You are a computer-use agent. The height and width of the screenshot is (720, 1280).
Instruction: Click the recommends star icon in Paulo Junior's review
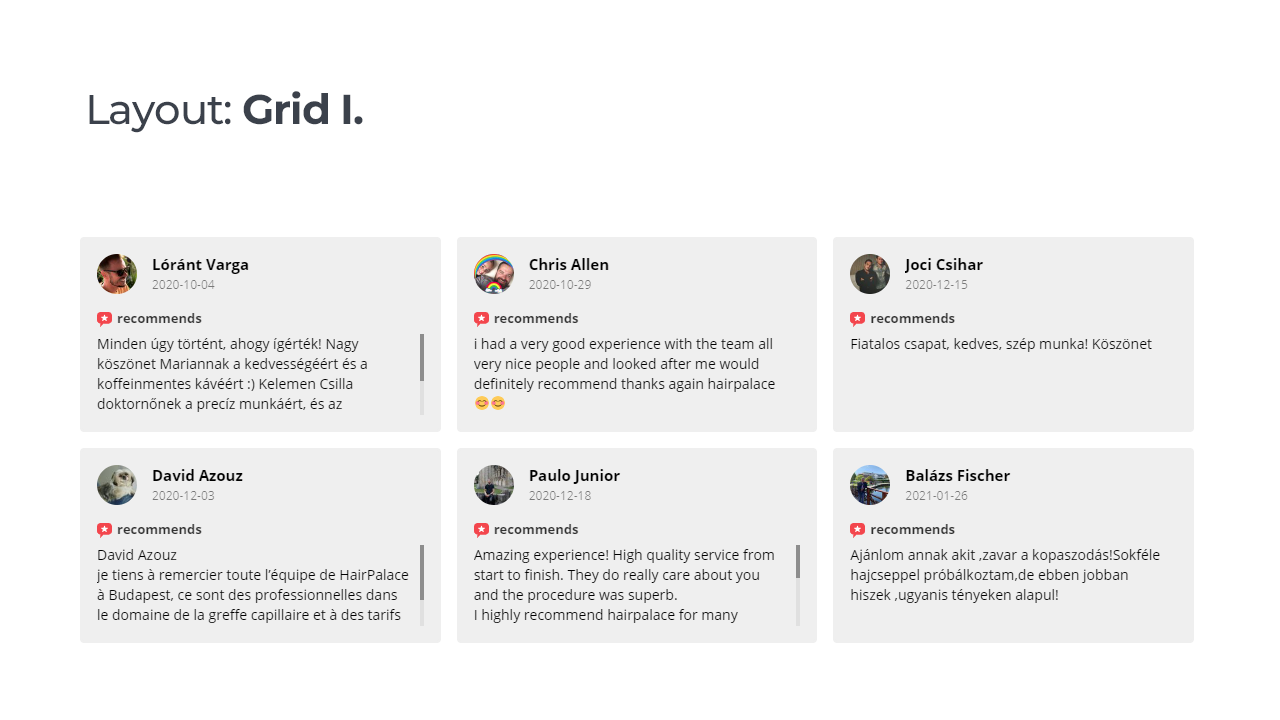coord(482,530)
